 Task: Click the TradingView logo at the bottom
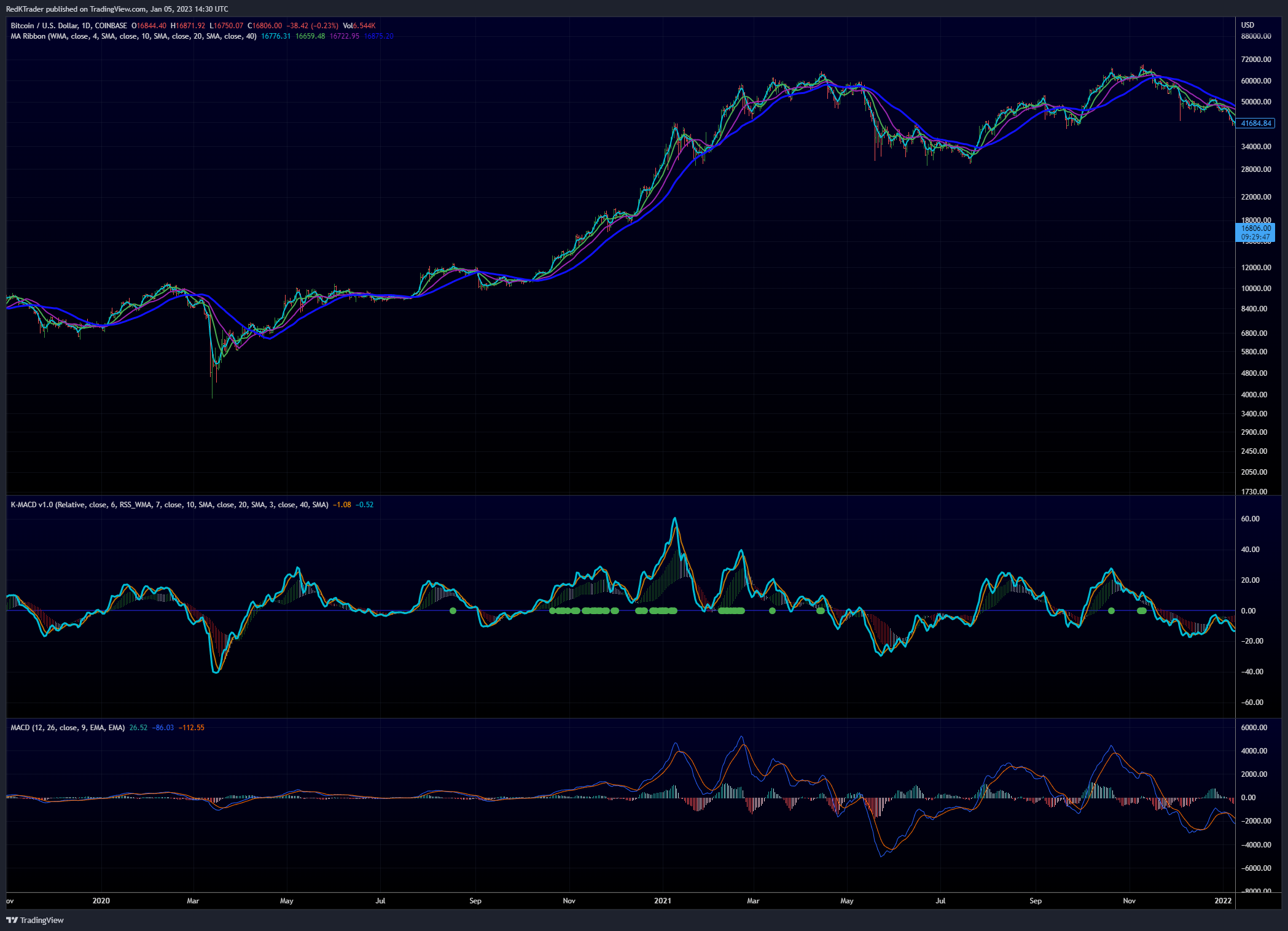[35, 920]
